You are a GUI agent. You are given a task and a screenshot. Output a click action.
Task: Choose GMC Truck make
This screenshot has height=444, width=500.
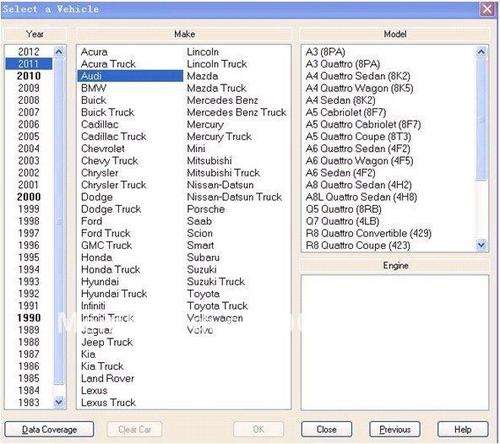click(106, 245)
